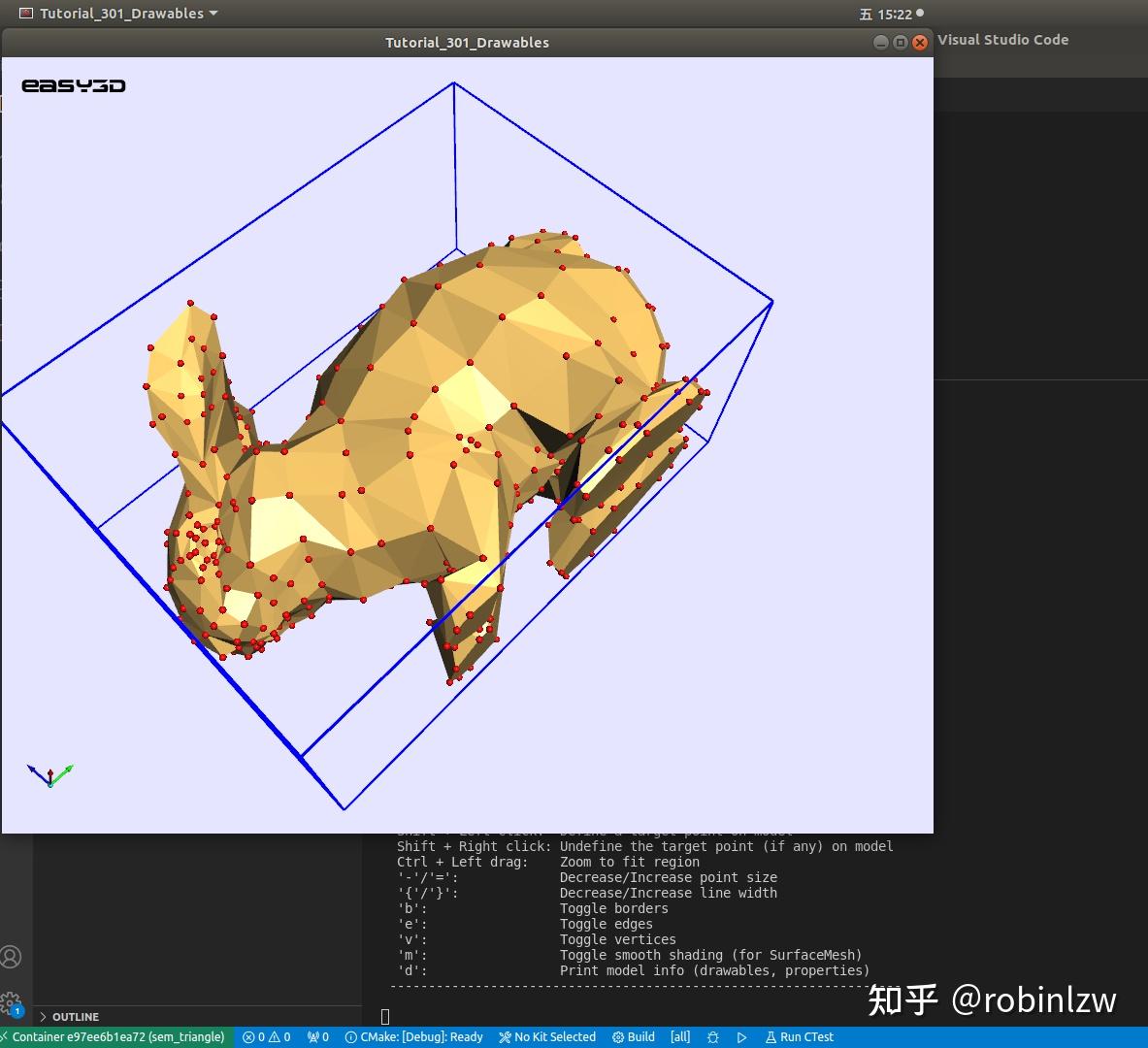1148x1048 pixels.
Task: Open the Manage gear in activity bar
Action: (x=12, y=1002)
